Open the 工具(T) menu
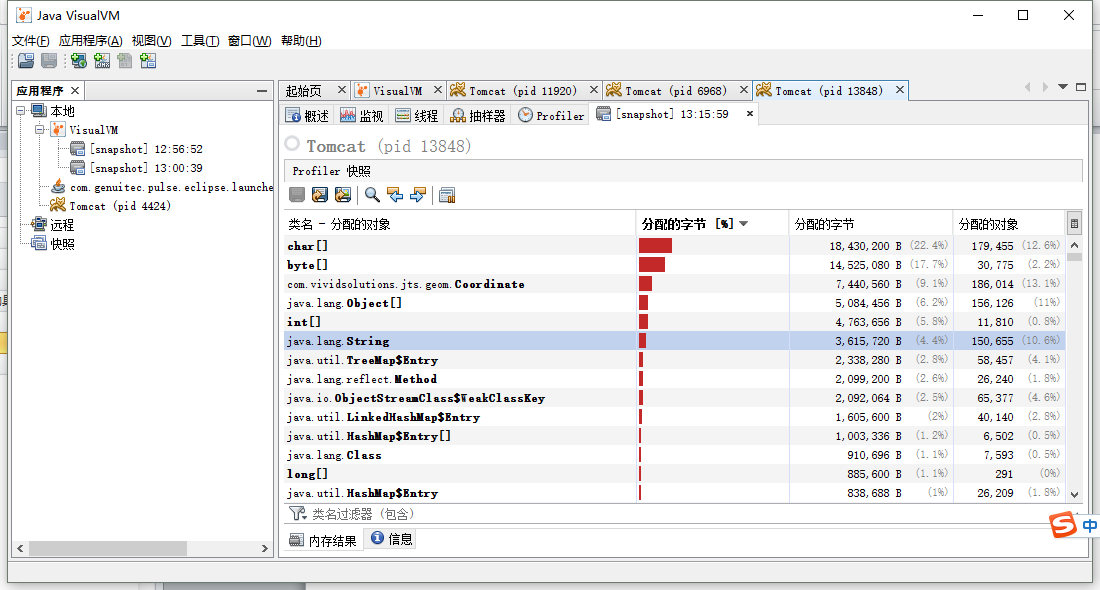The width and height of the screenshot is (1100, 590). tap(200, 41)
